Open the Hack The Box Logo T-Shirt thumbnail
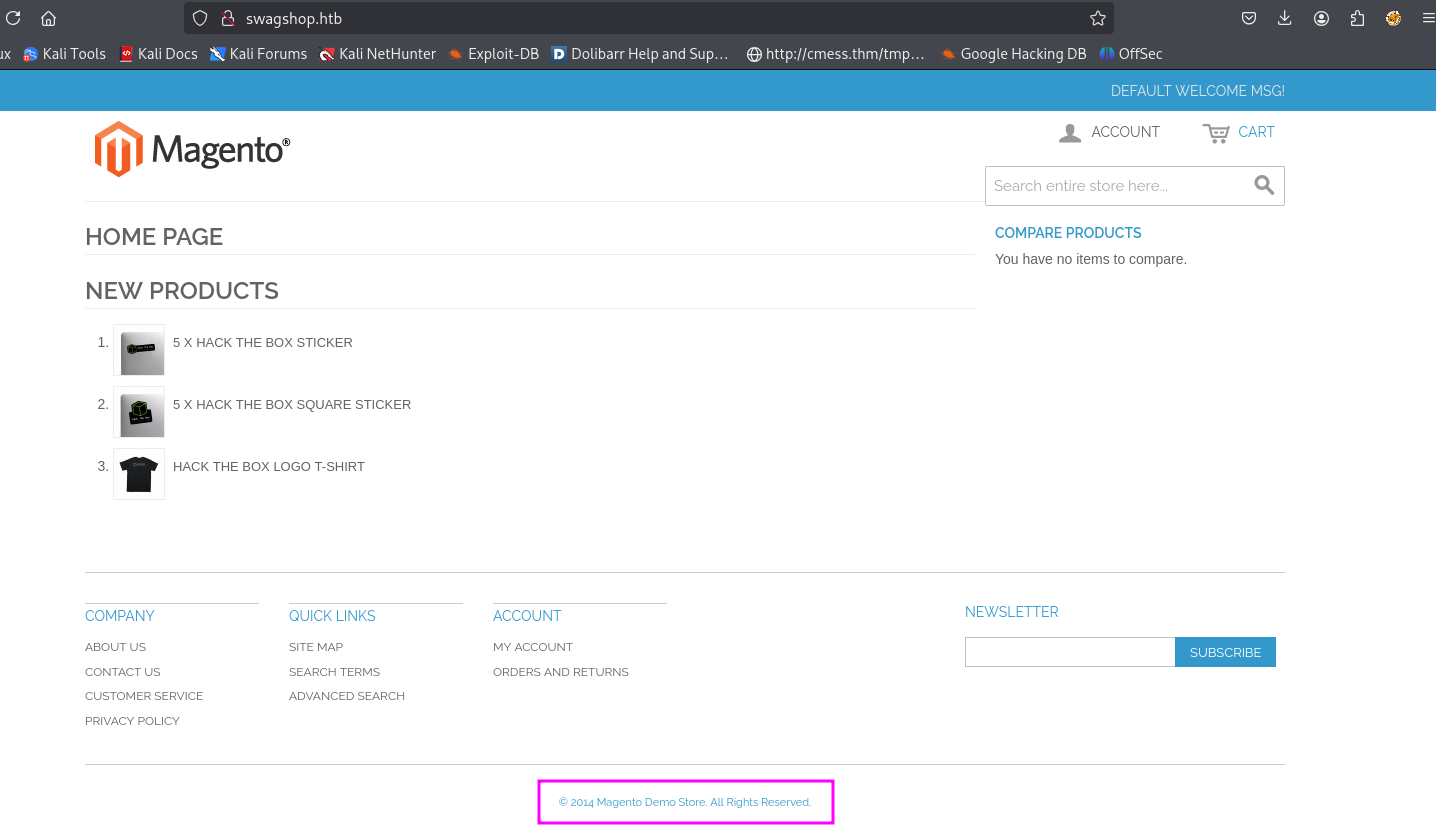The width and height of the screenshot is (1436, 836). pyautogui.click(x=139, y=474)
